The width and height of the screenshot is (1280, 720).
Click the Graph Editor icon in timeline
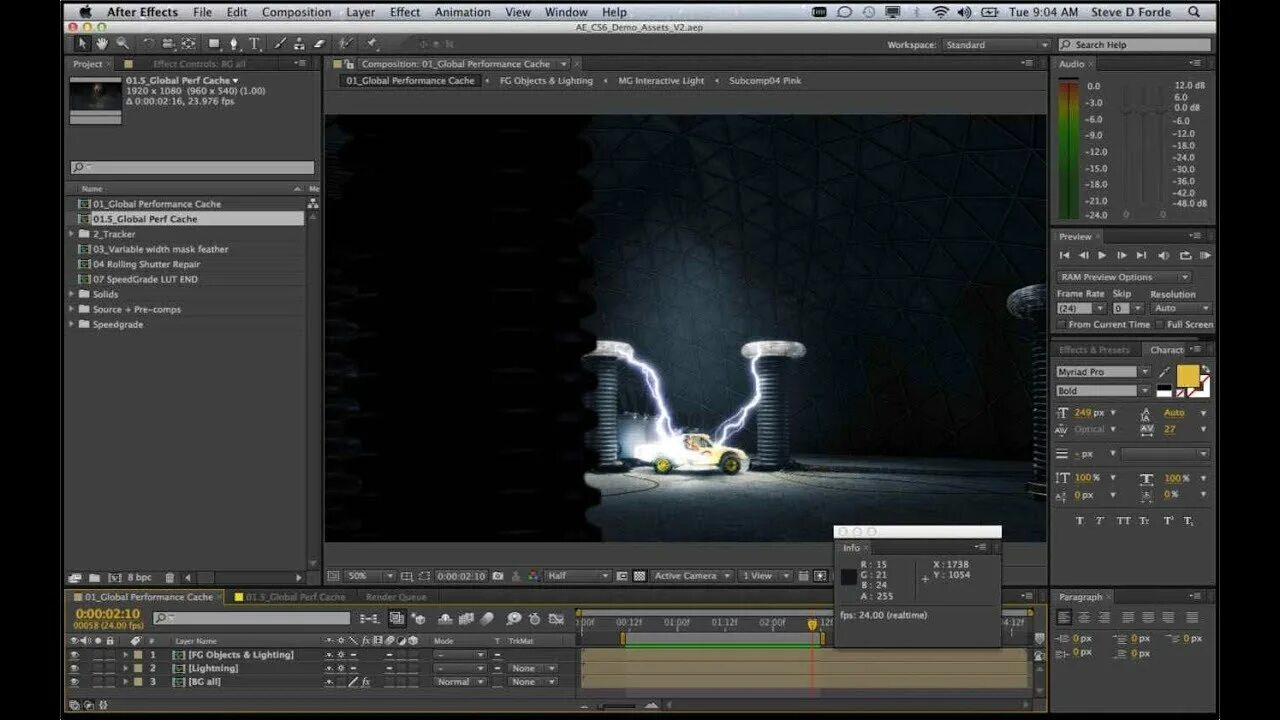[556, 618]
